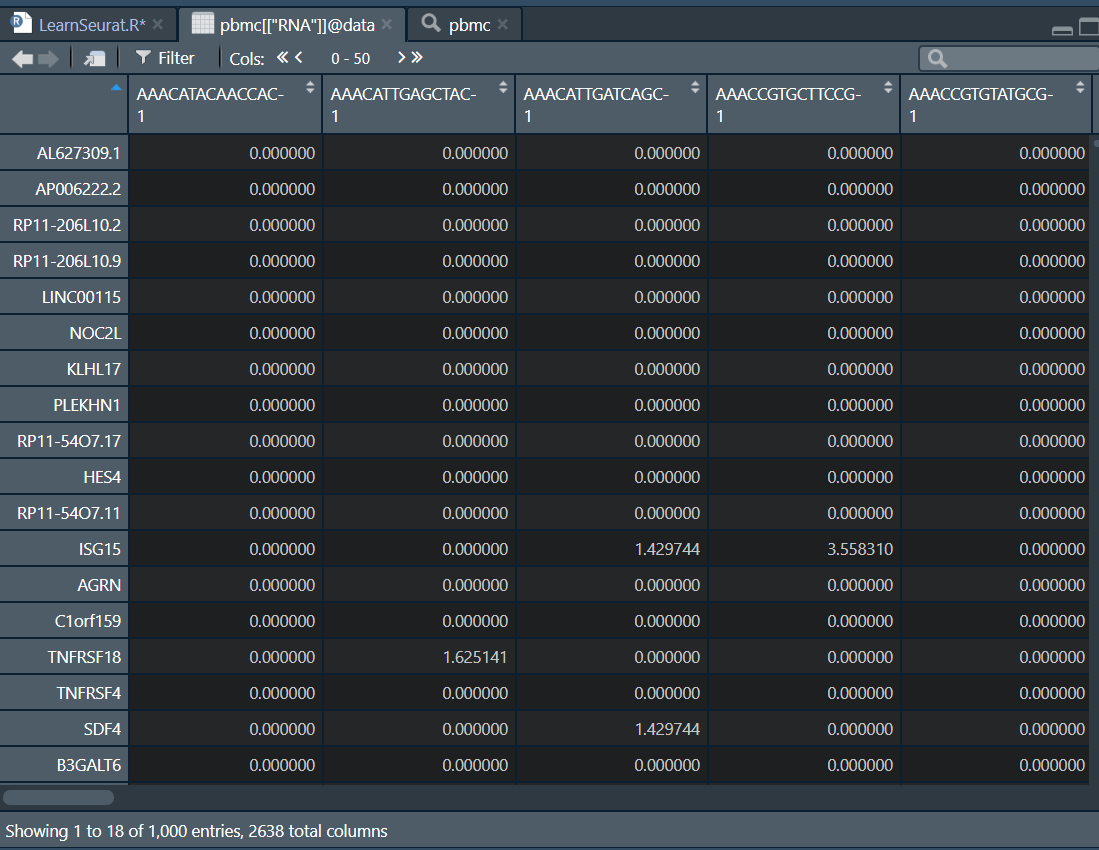Jump to first columns double-left arrow
The height and width of the screenshot is (850, 1099).
point(282,57)
